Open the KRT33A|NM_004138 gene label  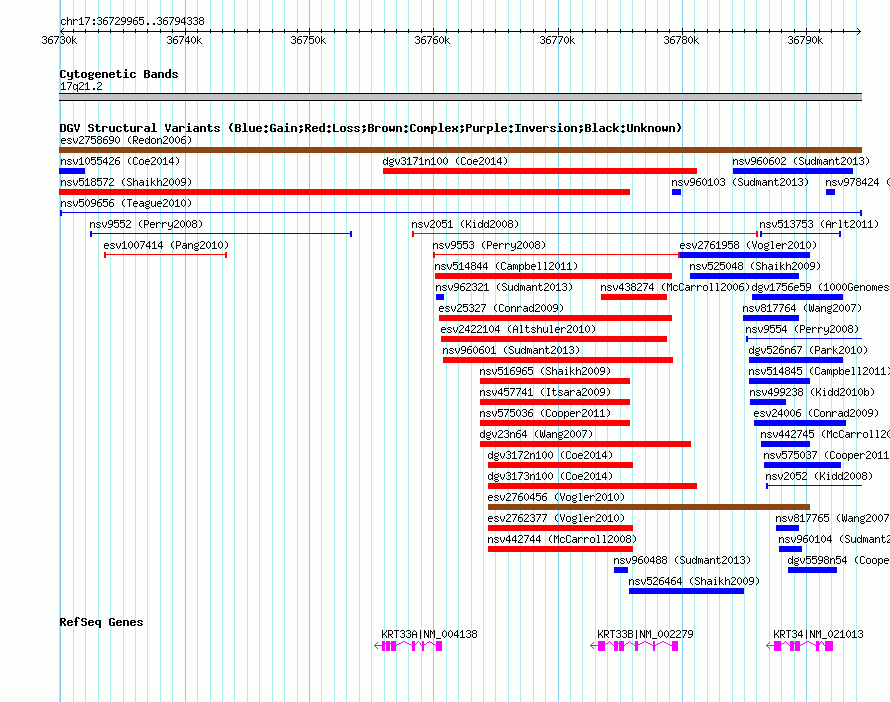429,634
